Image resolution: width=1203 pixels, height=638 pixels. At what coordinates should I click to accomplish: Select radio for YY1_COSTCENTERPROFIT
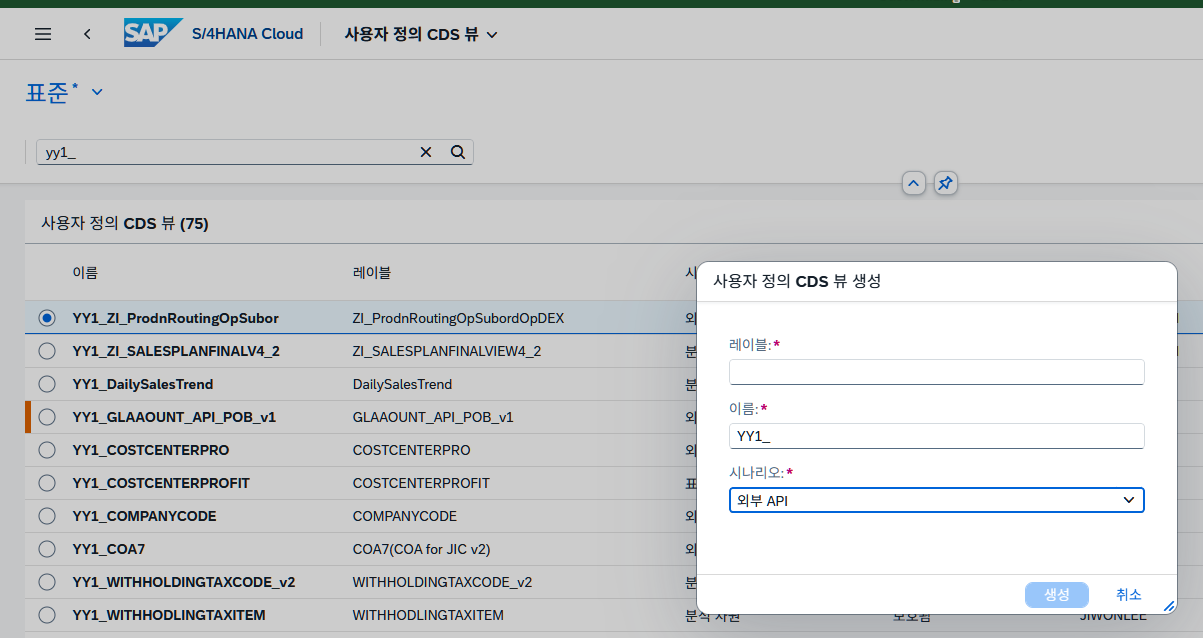click(47, 483)
